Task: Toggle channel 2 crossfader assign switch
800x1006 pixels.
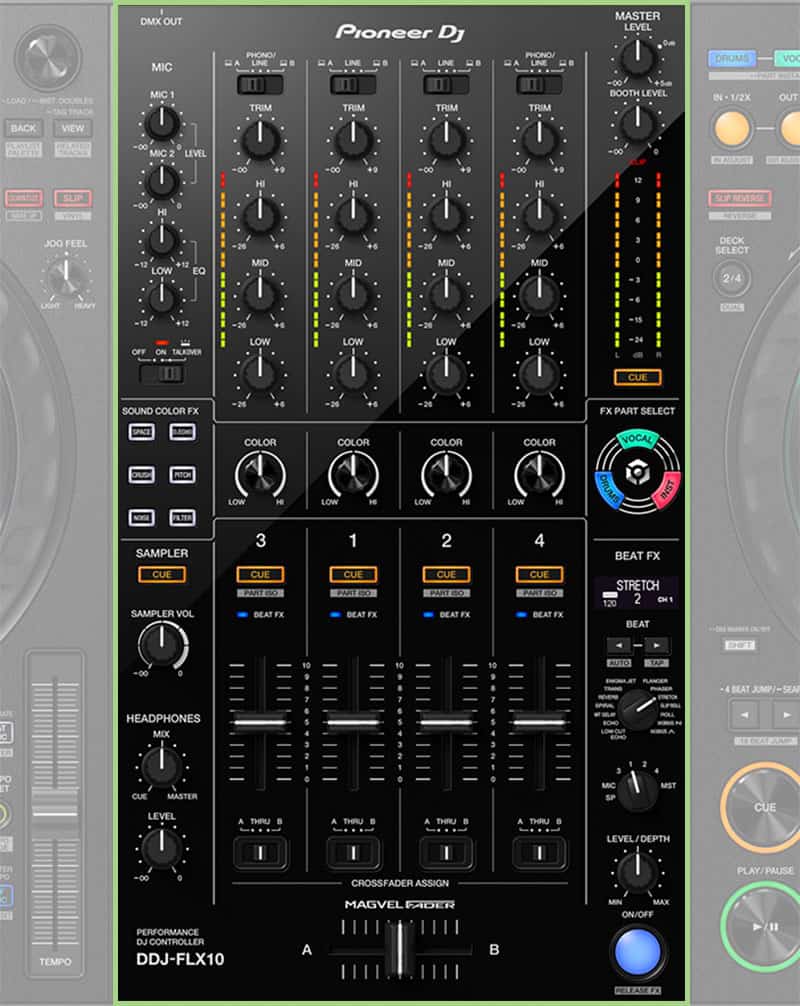Action: click(x=446, y=853)
